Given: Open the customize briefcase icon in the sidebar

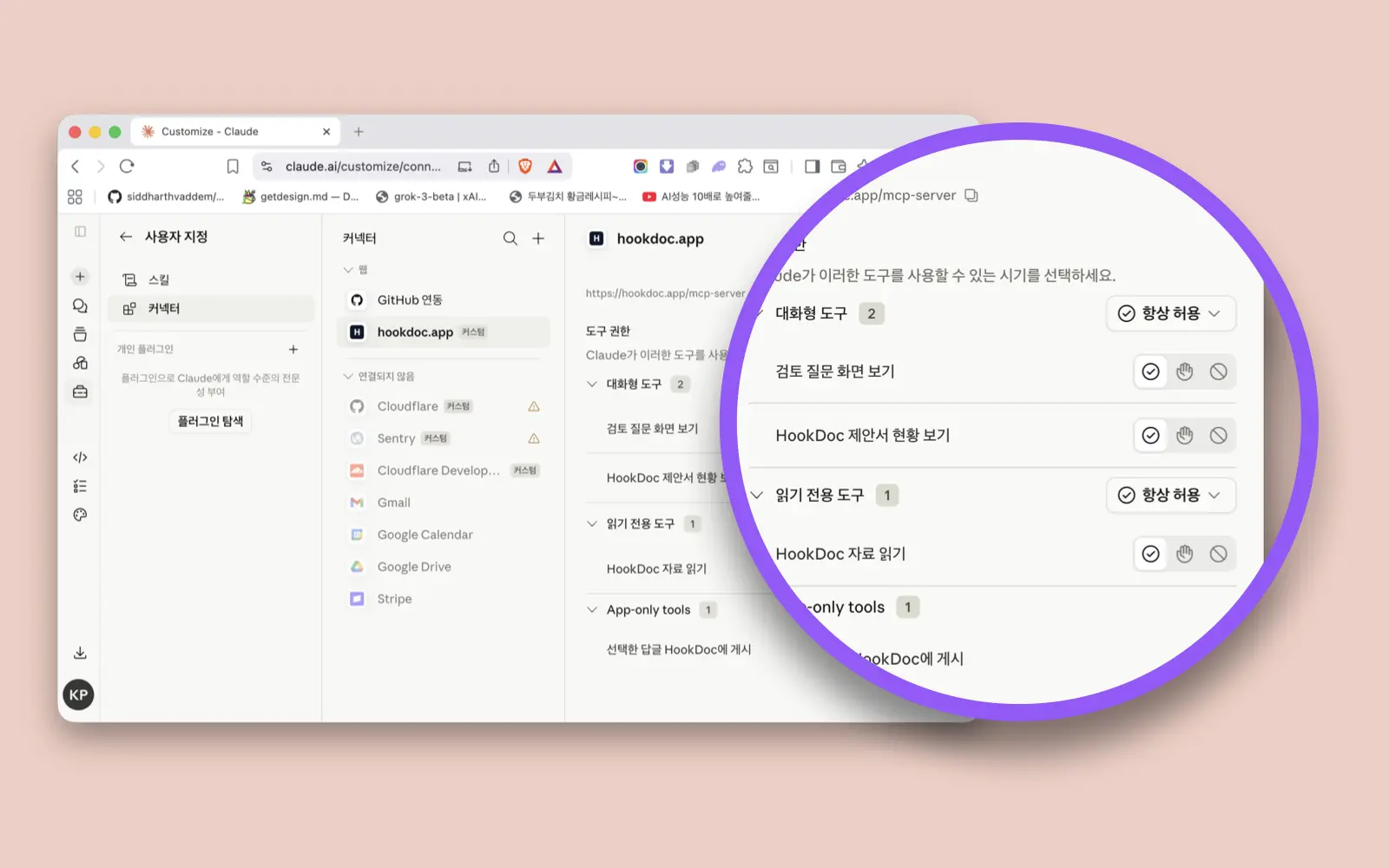Looking at the screenshot, I should tap(80, 391).
